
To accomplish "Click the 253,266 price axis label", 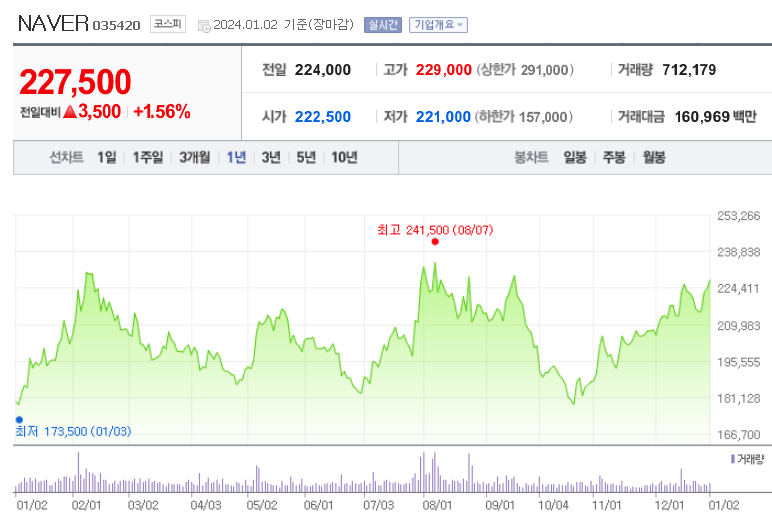I will [739, 216].
